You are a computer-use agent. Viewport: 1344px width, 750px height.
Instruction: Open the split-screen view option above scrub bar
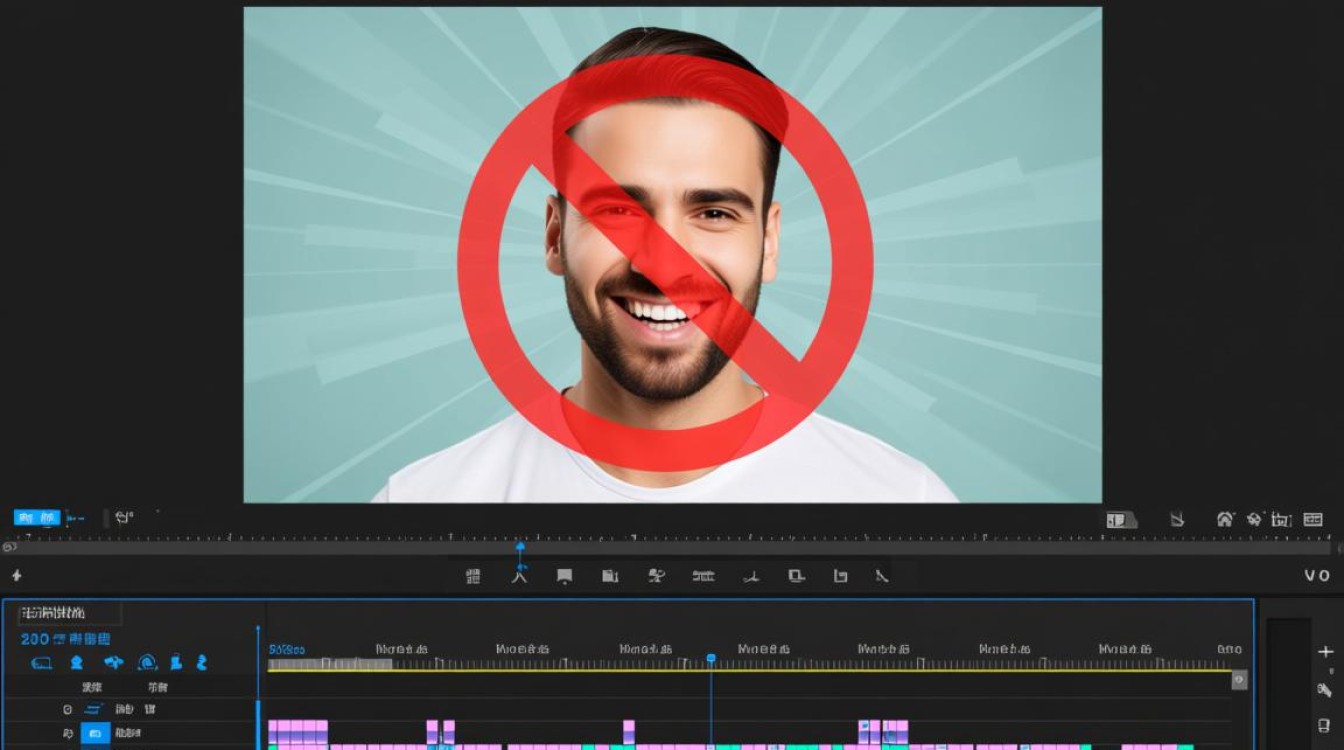[x=1121, y=519]
